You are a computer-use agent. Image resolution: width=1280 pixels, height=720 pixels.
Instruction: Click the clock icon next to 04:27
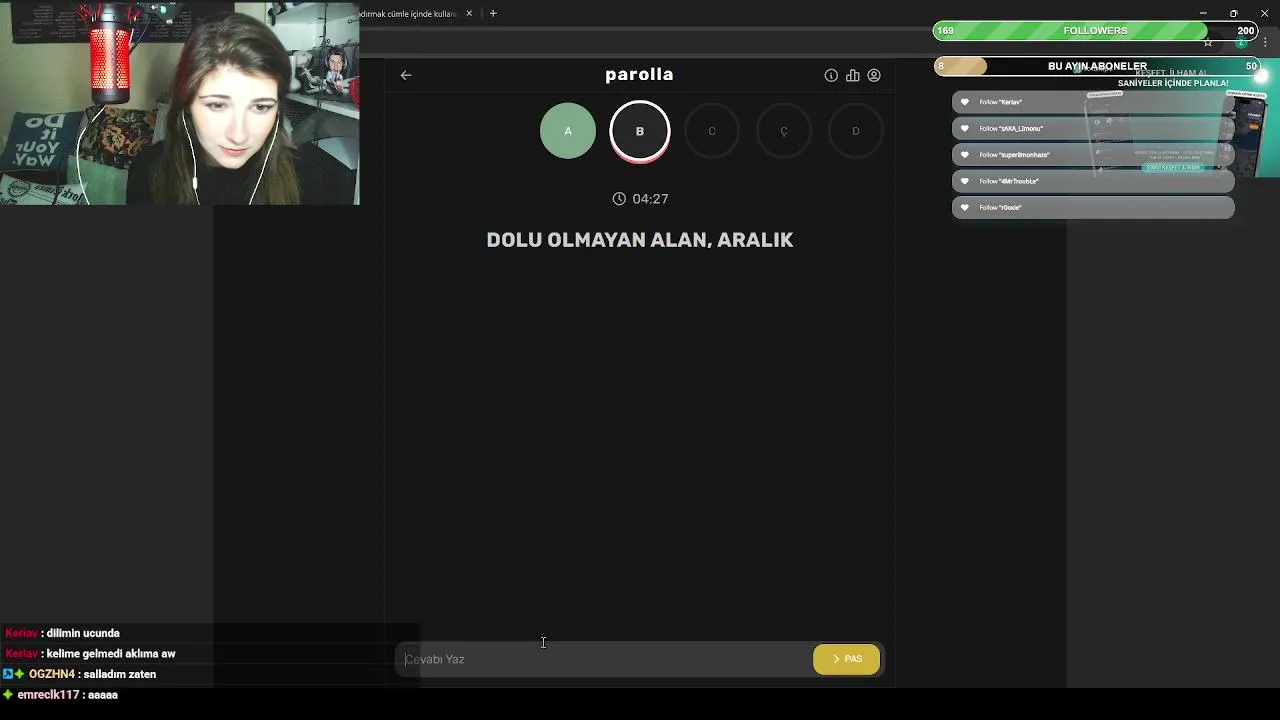(619, 199)
